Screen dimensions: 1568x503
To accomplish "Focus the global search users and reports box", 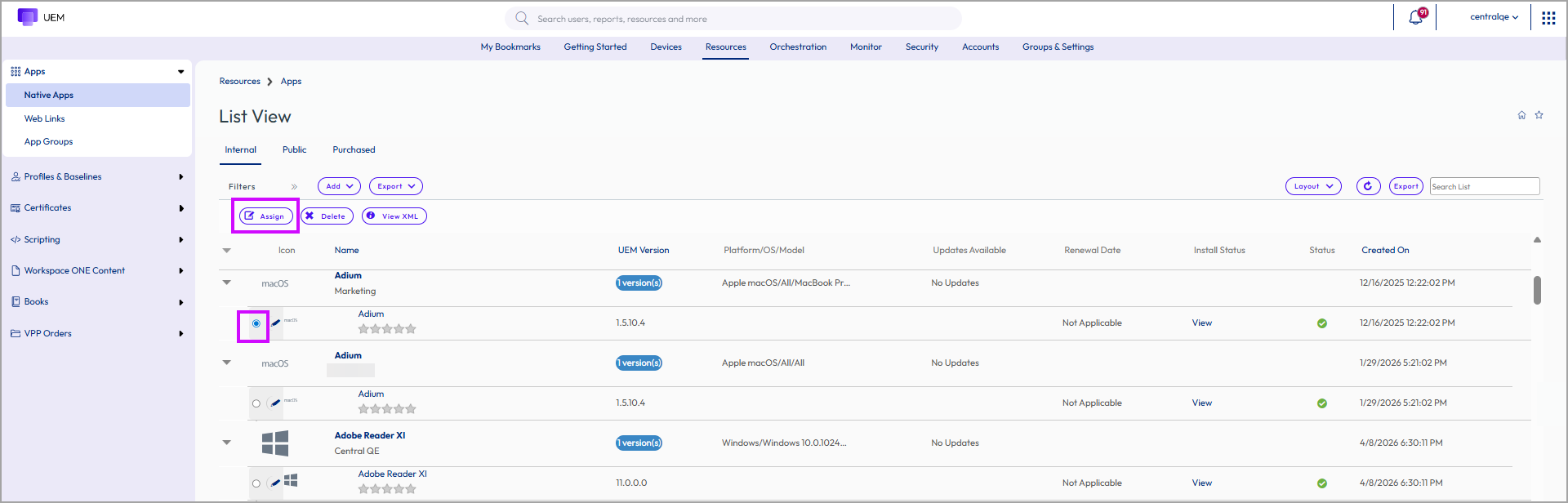I will tap(733, 18).
